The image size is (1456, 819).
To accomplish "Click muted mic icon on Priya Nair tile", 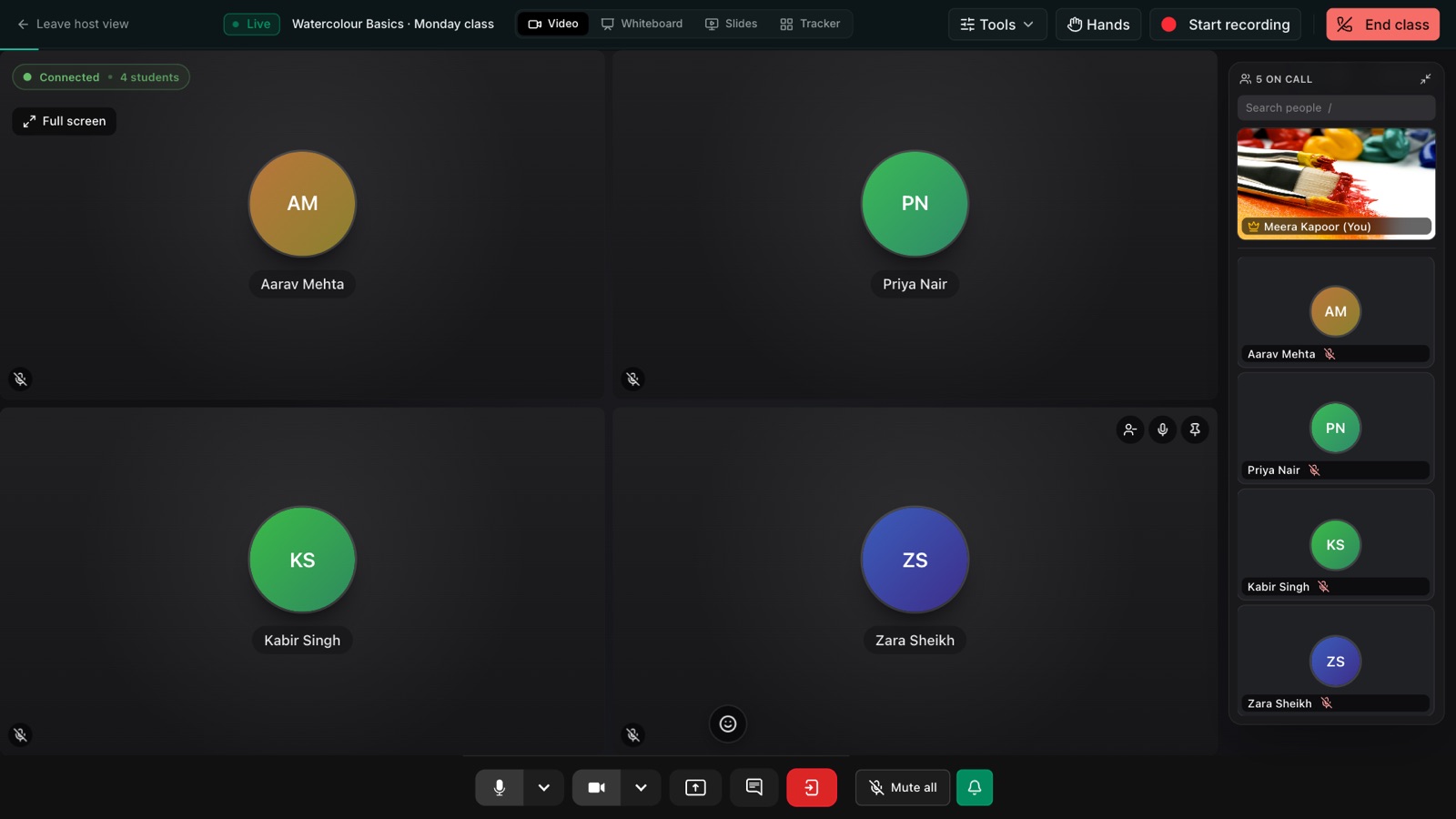I will coord(633,379).
